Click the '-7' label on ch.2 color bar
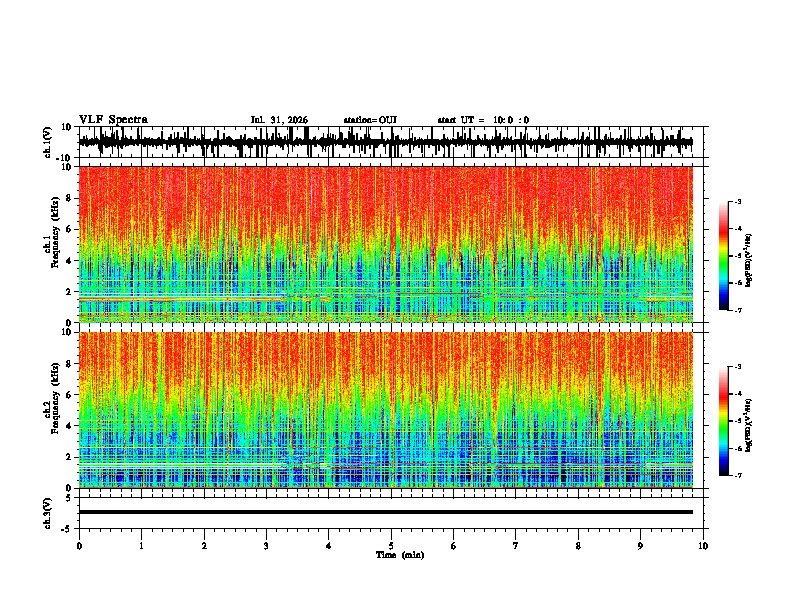This screenshot has width=792, height=612. pyautogui.click(x=738, y=476)
